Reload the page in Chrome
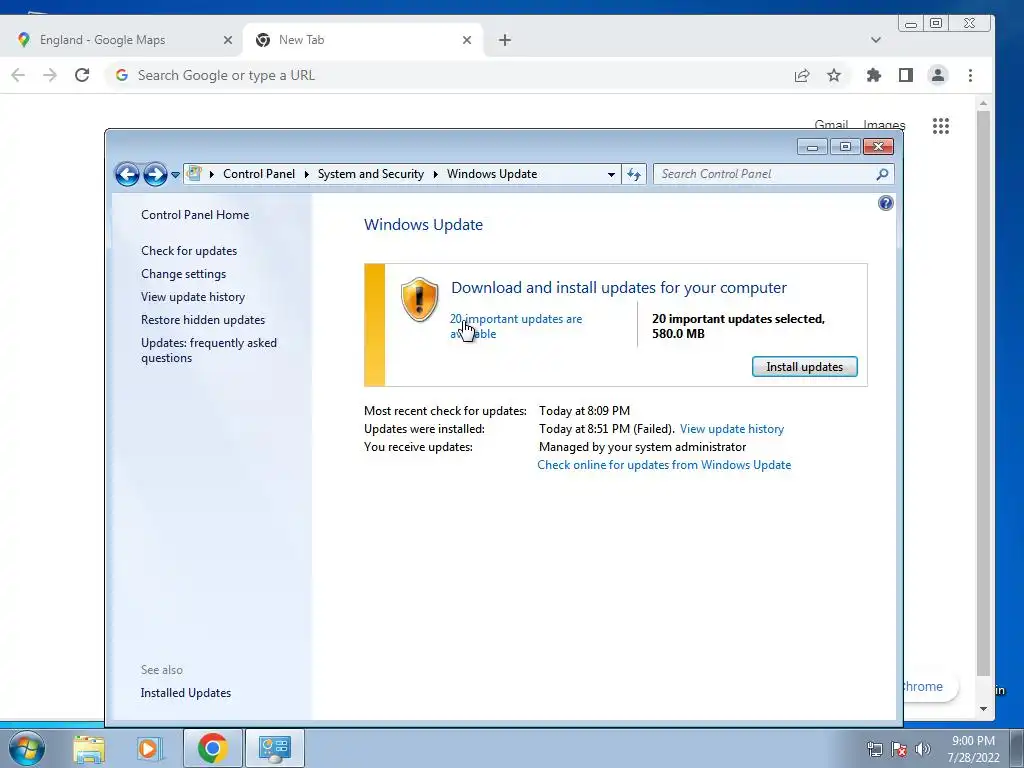 (82, 75)
